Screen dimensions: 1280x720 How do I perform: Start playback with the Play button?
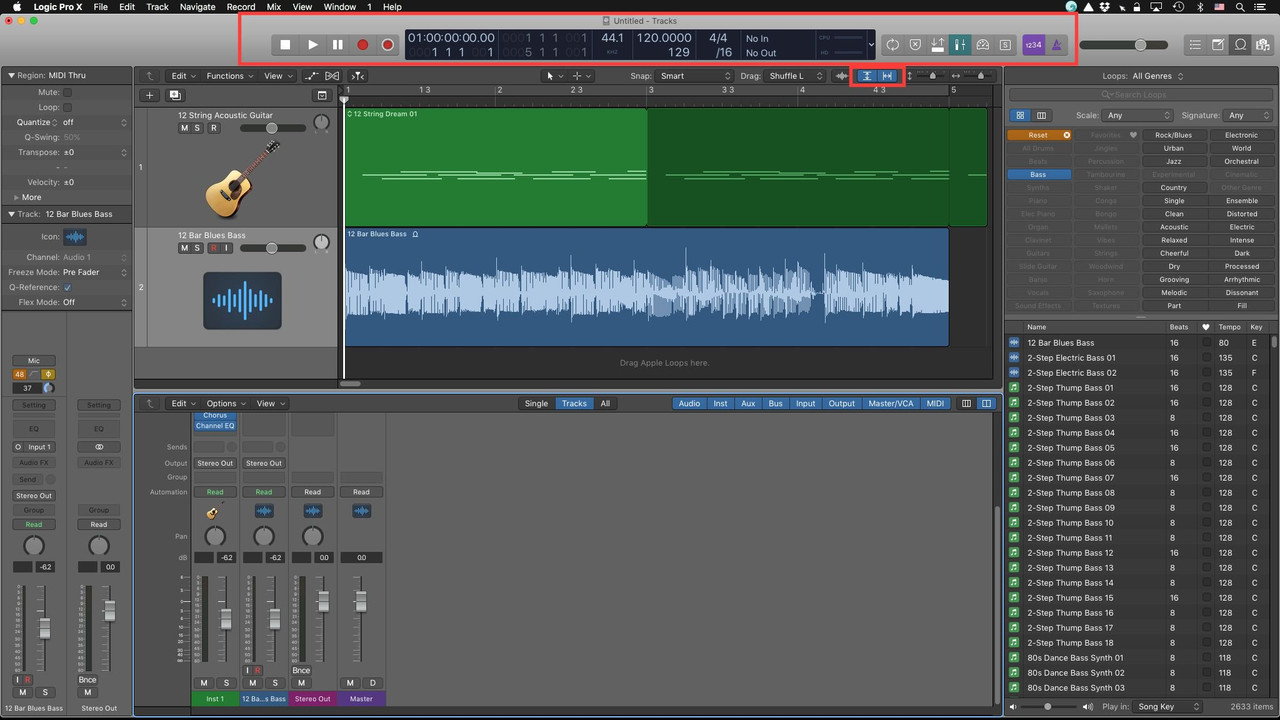(313, 45)
